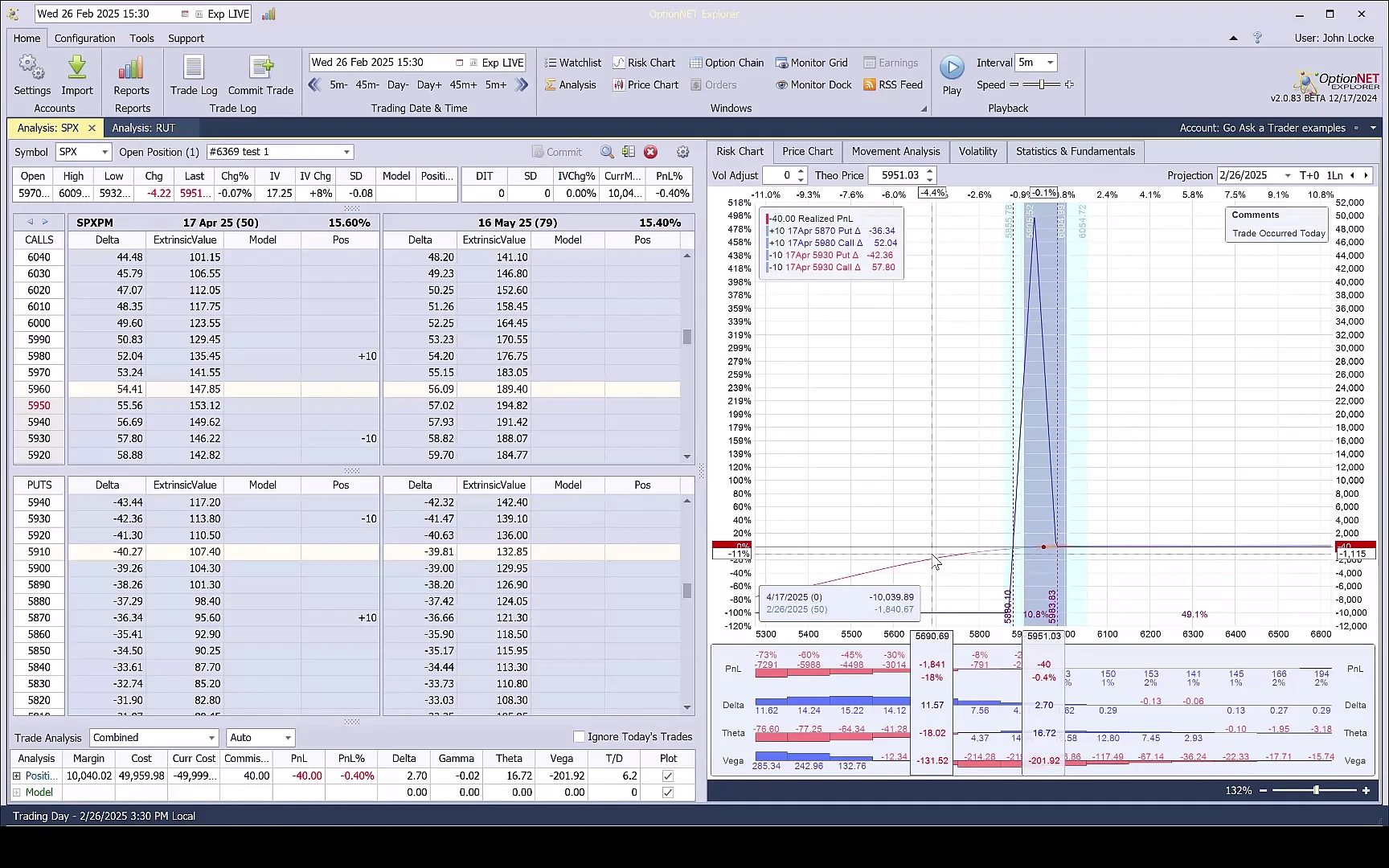
Task: Open the Projection date dropdown
Action: 1288,175
